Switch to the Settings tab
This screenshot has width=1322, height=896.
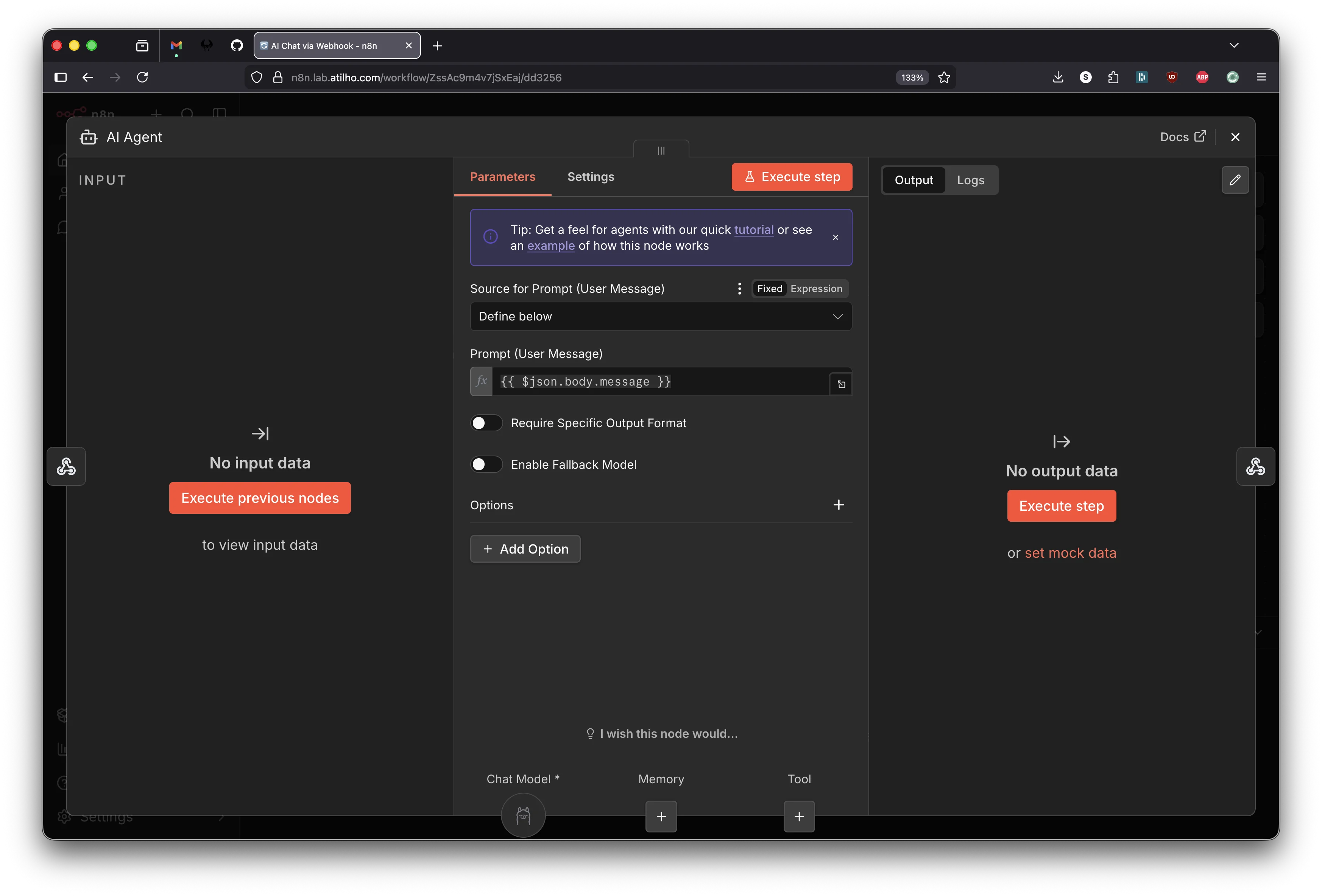tap(591, 177)
